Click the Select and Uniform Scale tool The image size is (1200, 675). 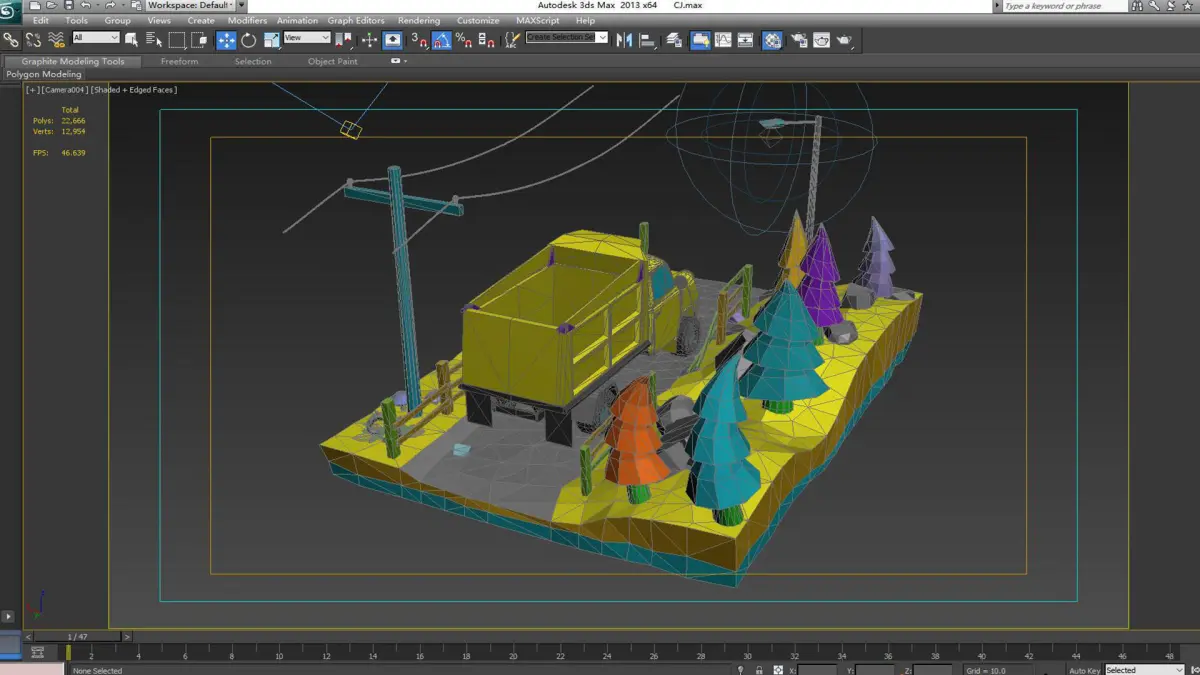click(271, 40)
